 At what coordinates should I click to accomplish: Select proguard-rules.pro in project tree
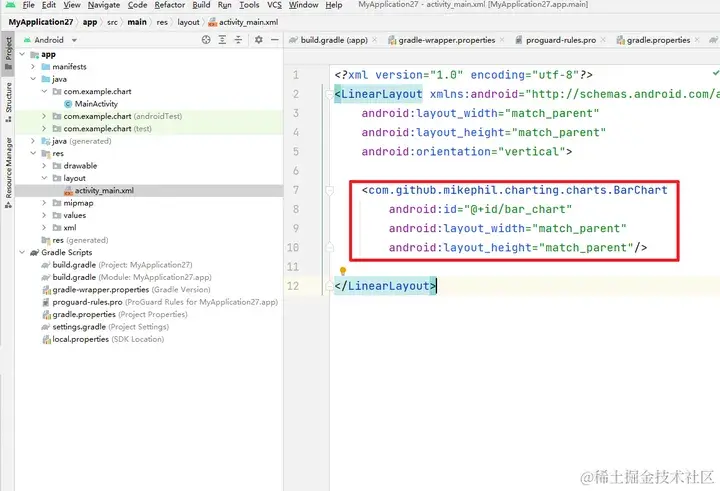[160, 302]
